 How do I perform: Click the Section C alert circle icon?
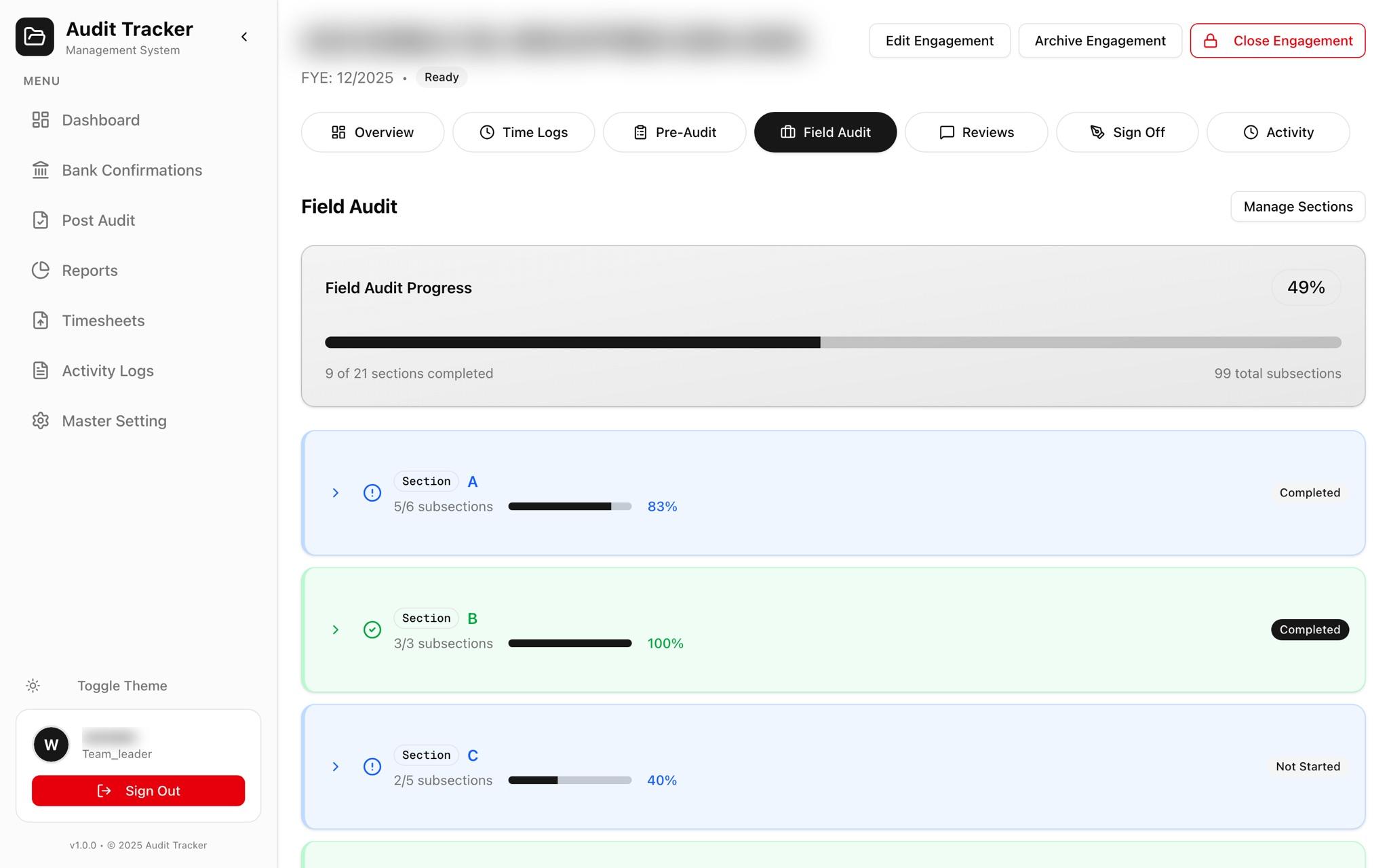click(372, 767)
